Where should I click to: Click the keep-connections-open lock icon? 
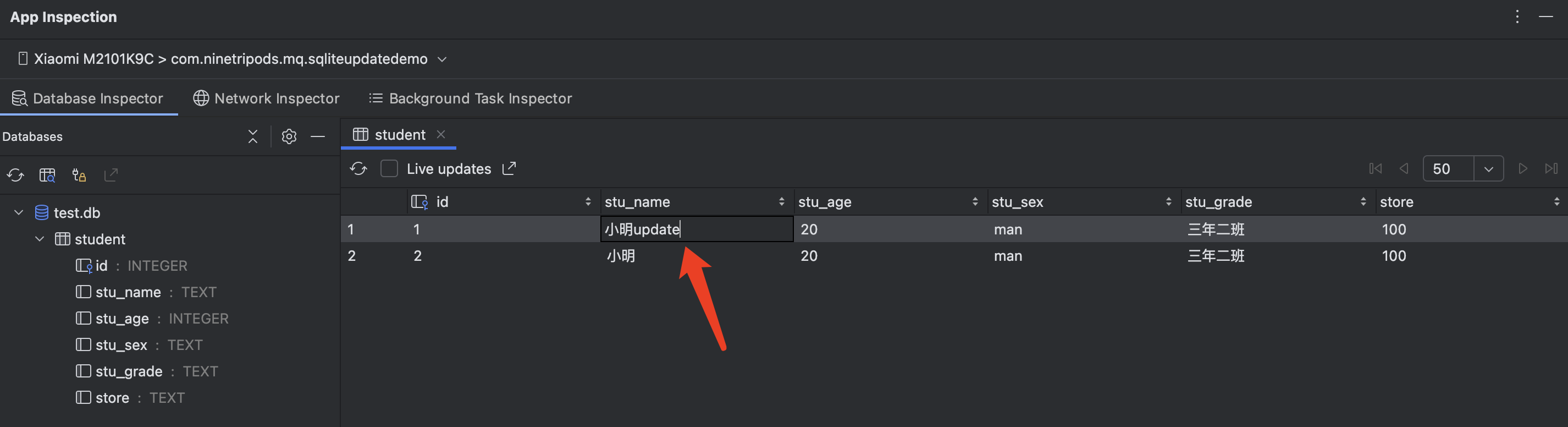(79, 176)
